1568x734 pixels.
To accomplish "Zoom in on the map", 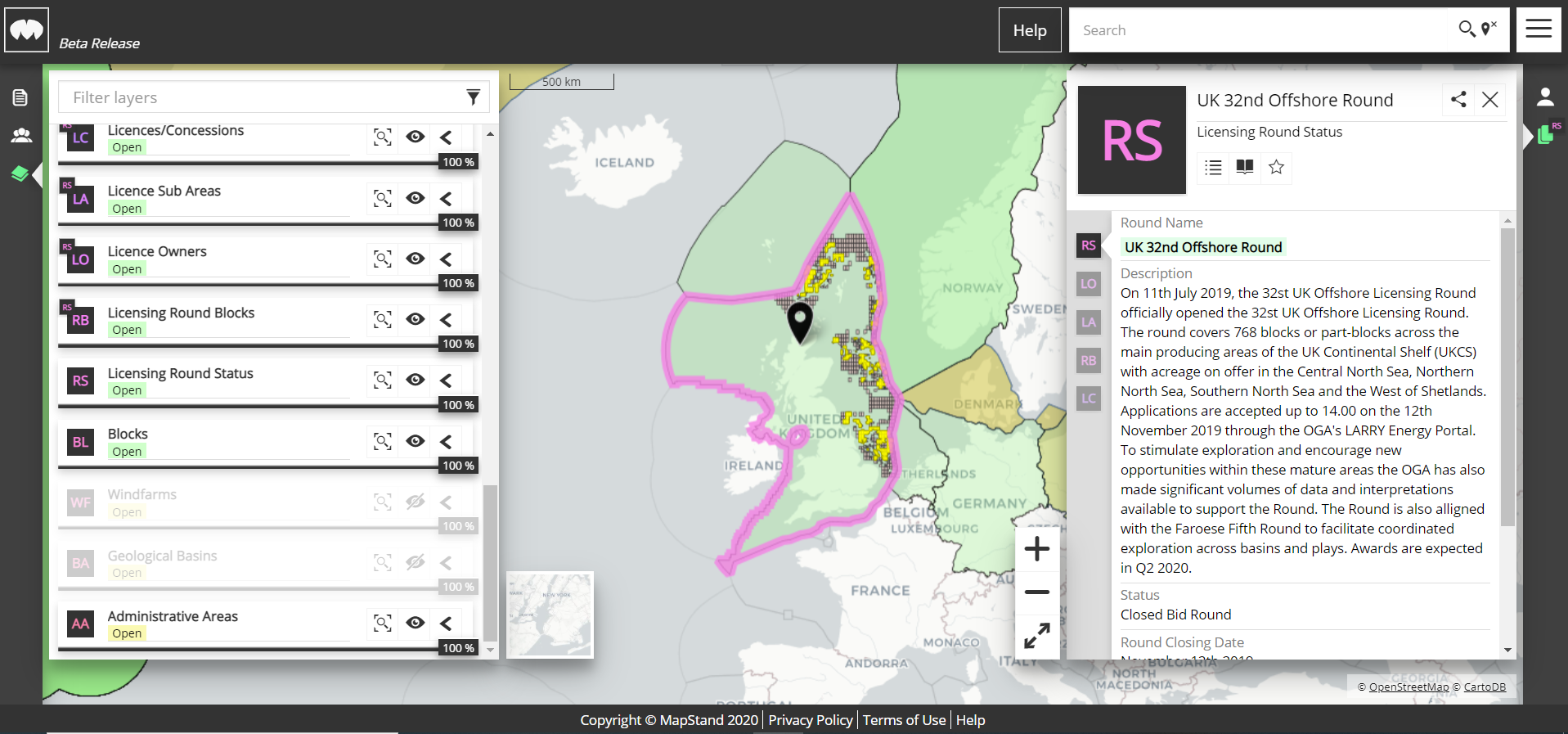I will click(x=1037, y=548).
